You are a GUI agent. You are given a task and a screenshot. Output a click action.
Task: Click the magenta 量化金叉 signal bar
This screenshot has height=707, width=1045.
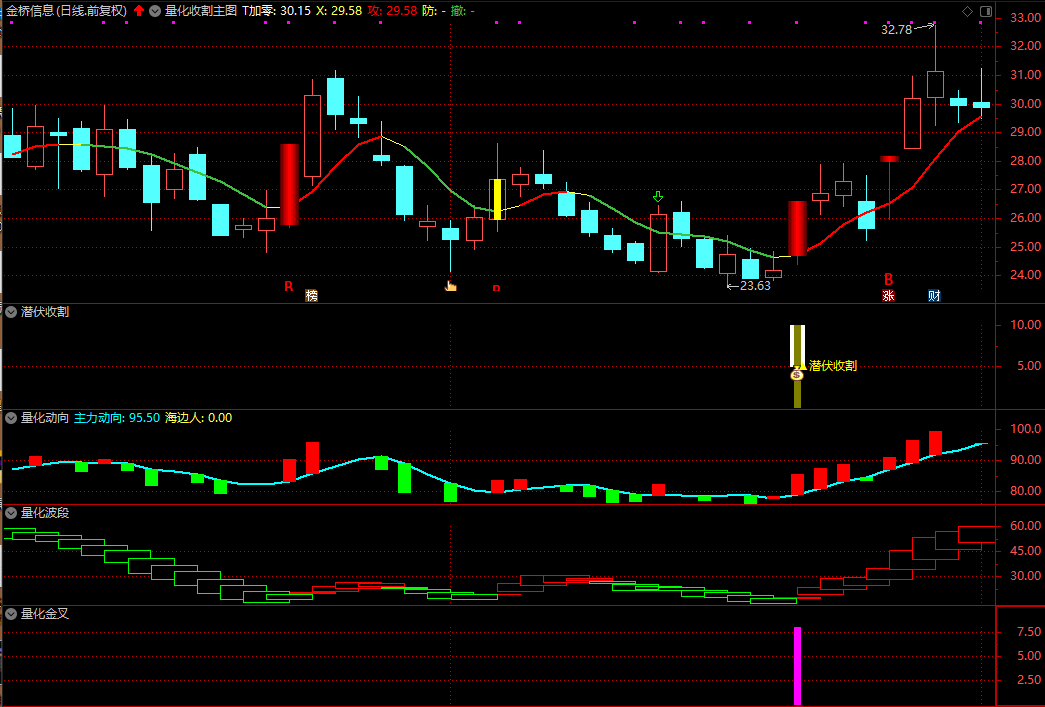coord(797,665)
